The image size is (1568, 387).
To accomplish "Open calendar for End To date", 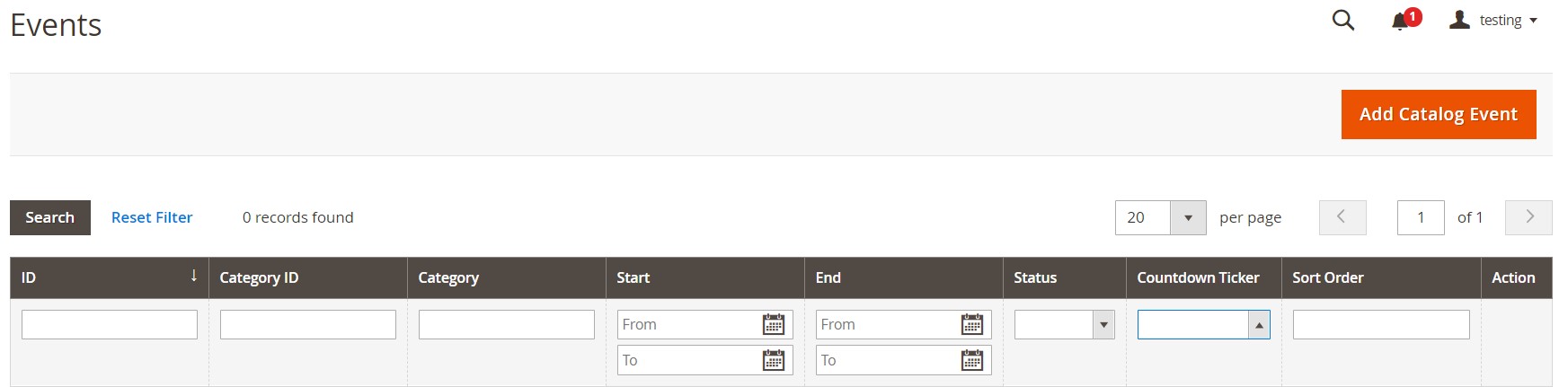I will point(971,360).
